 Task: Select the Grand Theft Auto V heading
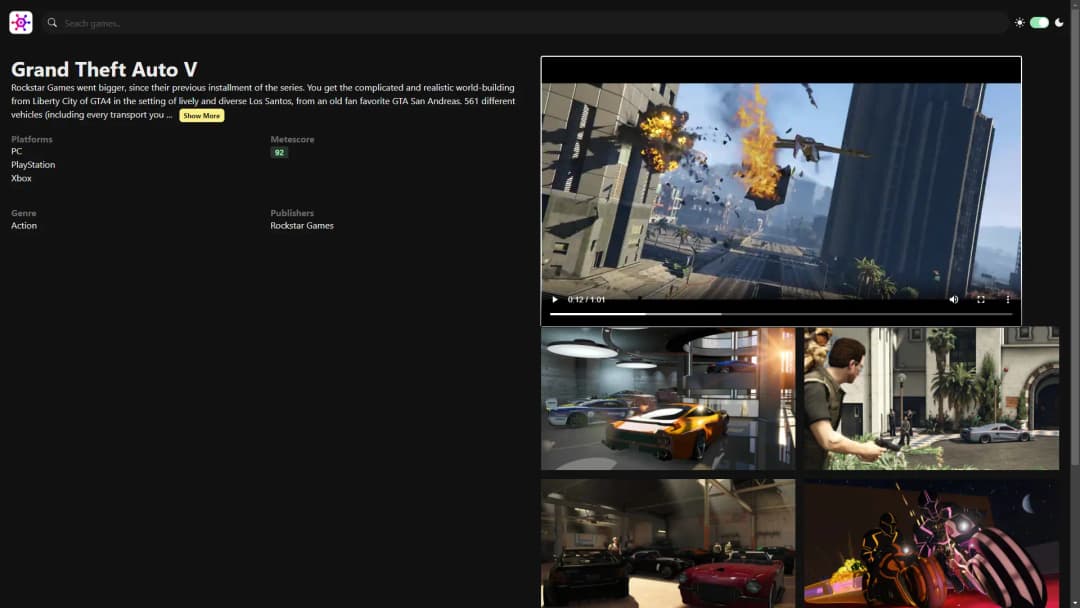(104, 70)
